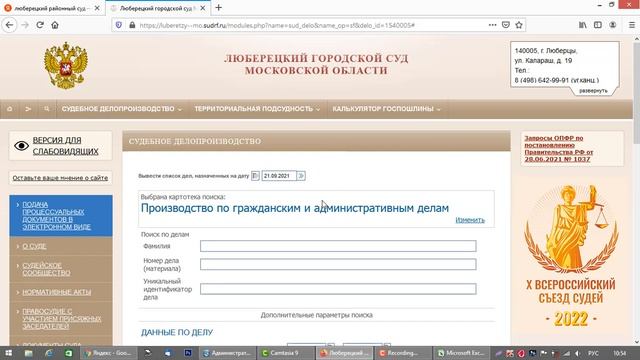Click the 'Уникальный идентификатор дела' input field

click(338, 289)
